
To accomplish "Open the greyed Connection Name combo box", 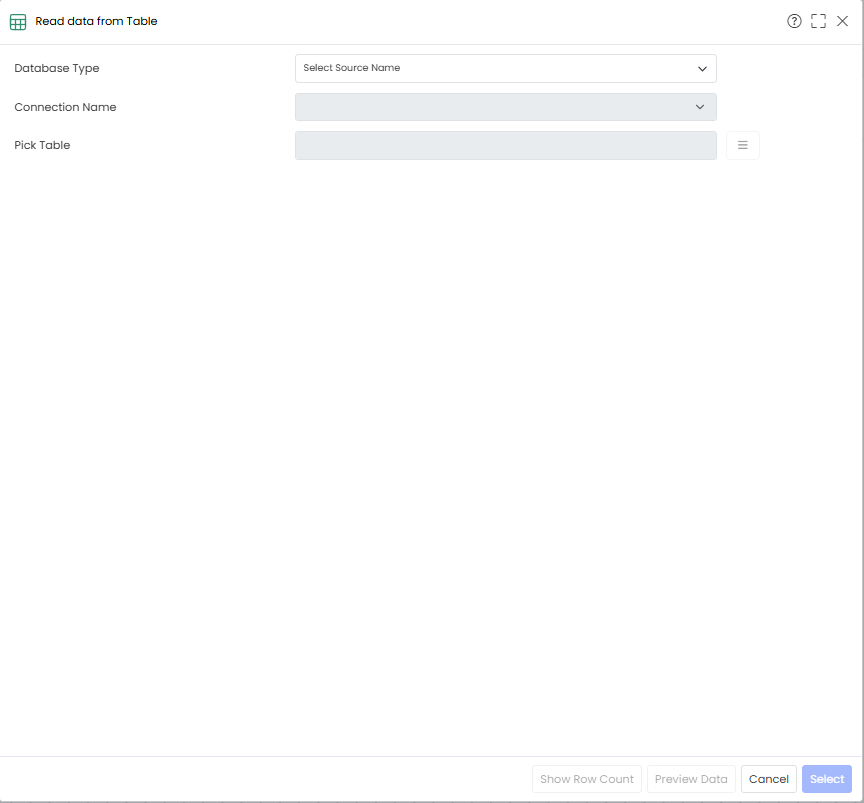I will pos(506,107).
